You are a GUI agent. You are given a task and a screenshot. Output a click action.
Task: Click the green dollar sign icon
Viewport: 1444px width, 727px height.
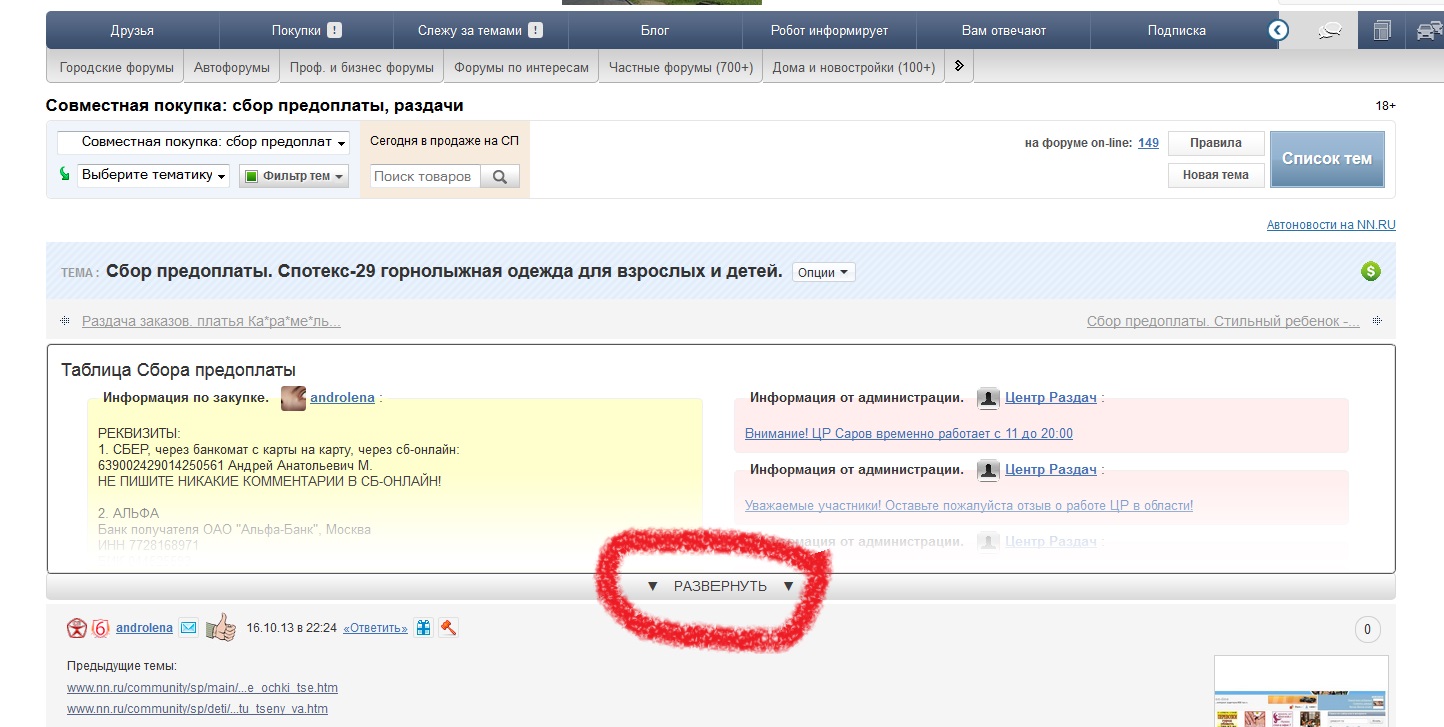coord(1371,271)
